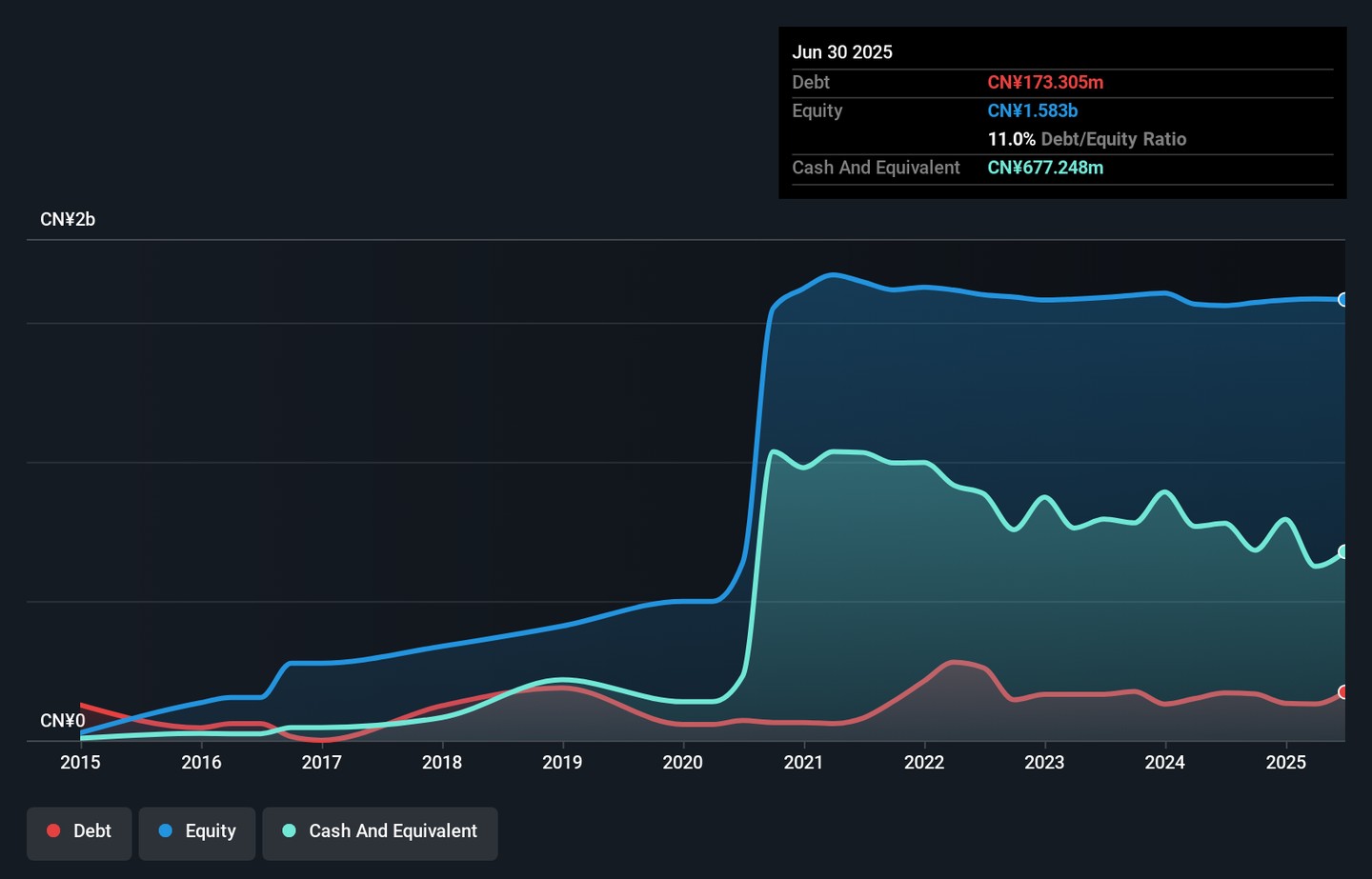Screen dimensions: 1372x879
Task: Select the 2025 x-axis year label
Action: coord(1285,763)
